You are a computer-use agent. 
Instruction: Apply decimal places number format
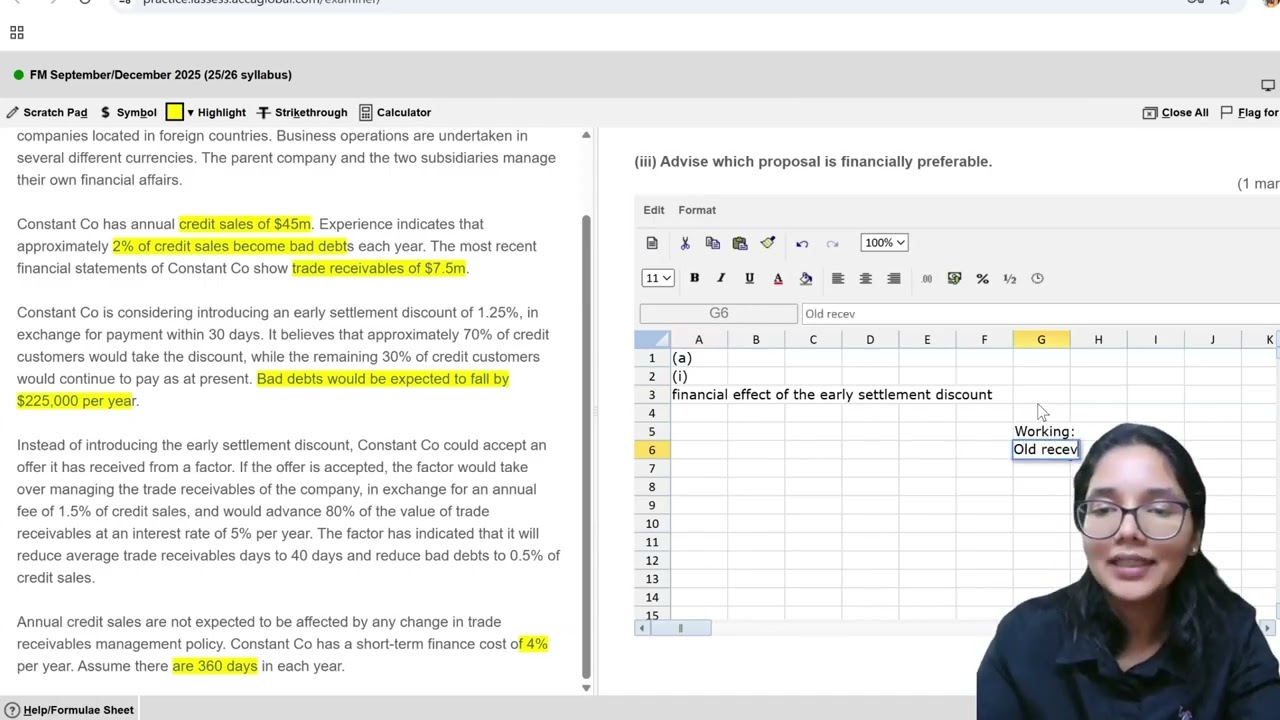(x=927, y=278)
